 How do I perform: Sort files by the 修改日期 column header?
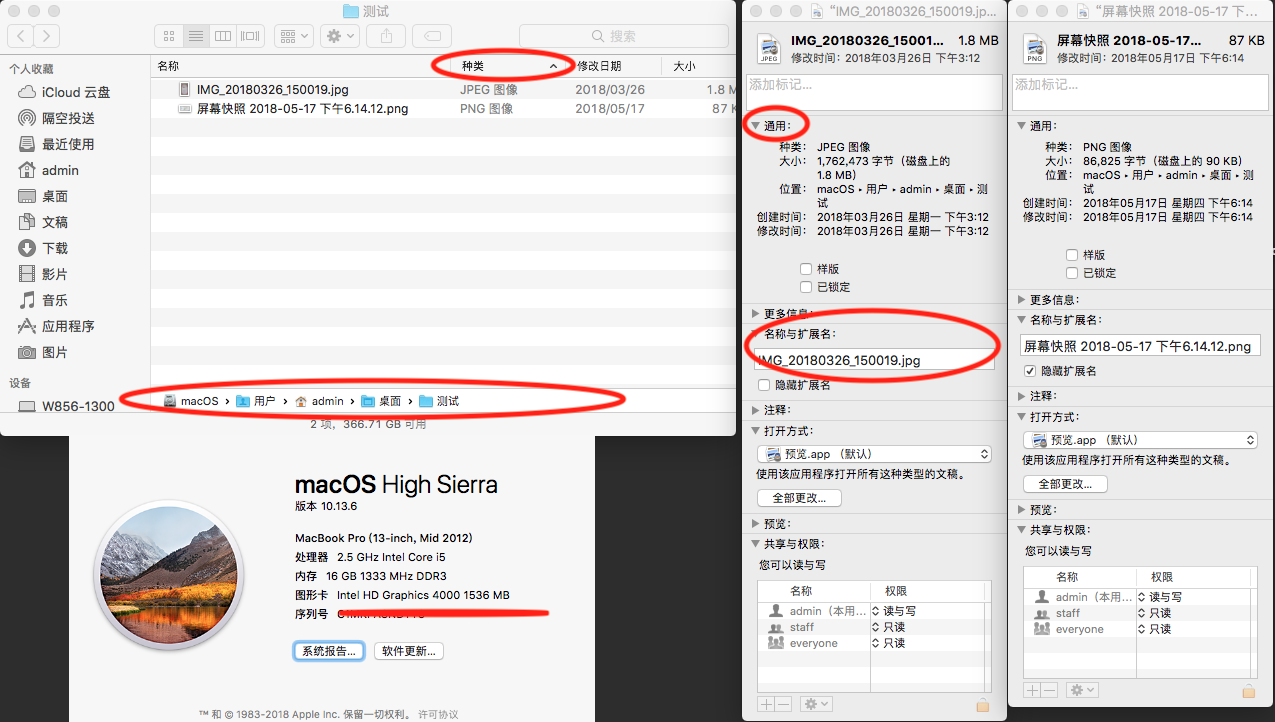coord(600,66)
